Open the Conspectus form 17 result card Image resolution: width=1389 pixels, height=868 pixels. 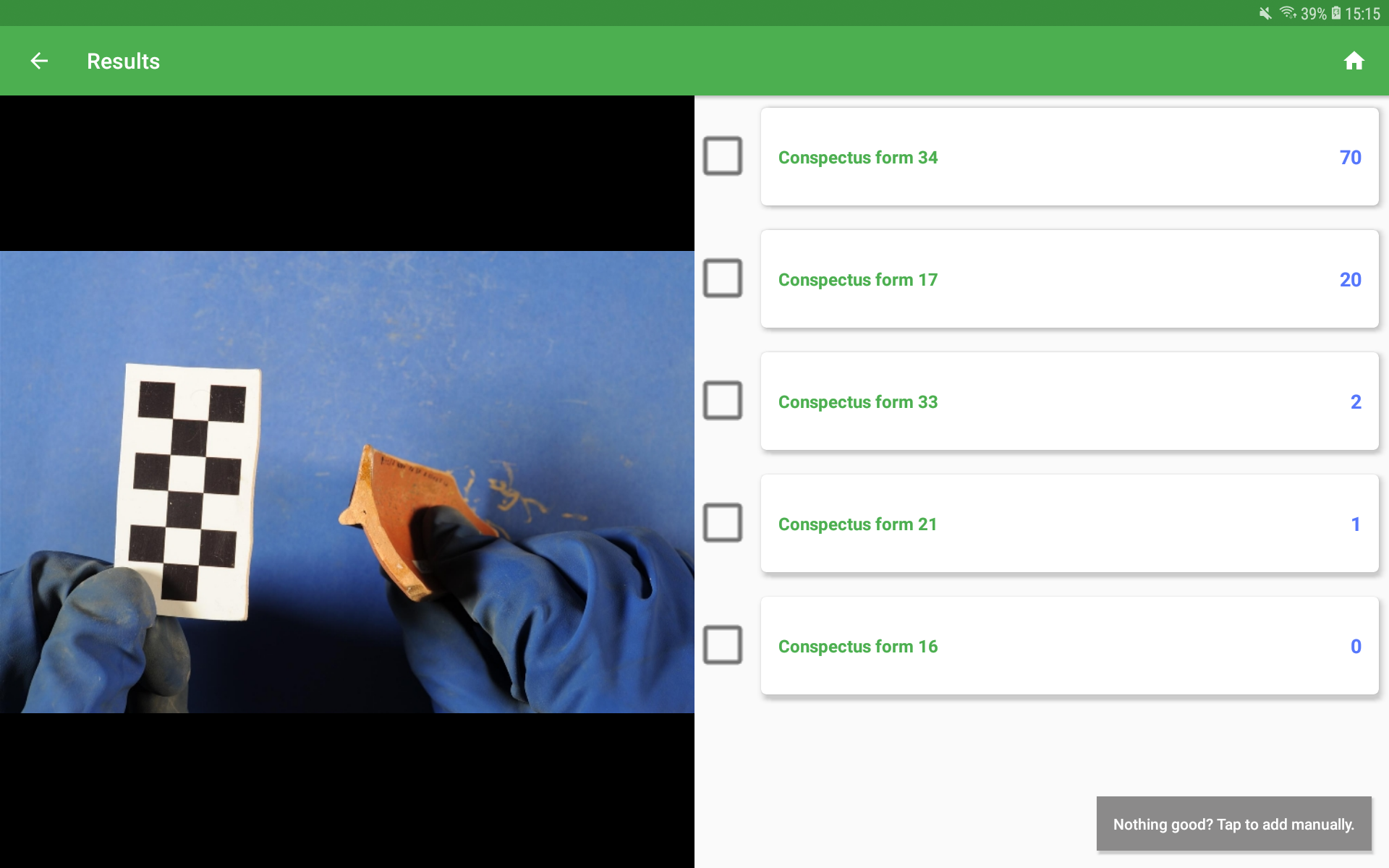(1069, 279)
